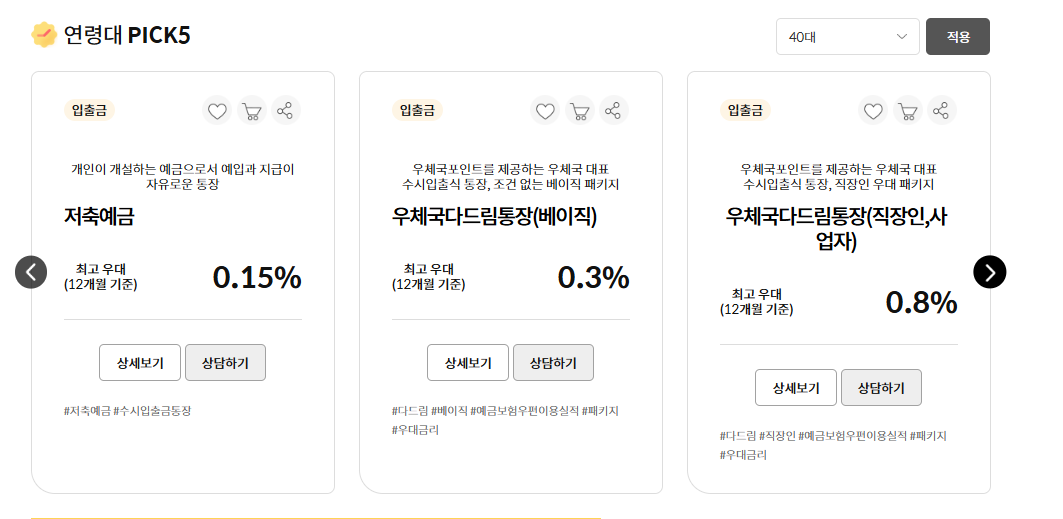Screen dimensions: 1063x519
Task: Share 우체국다드림통장(베이직) card
Action: [614, 110]
